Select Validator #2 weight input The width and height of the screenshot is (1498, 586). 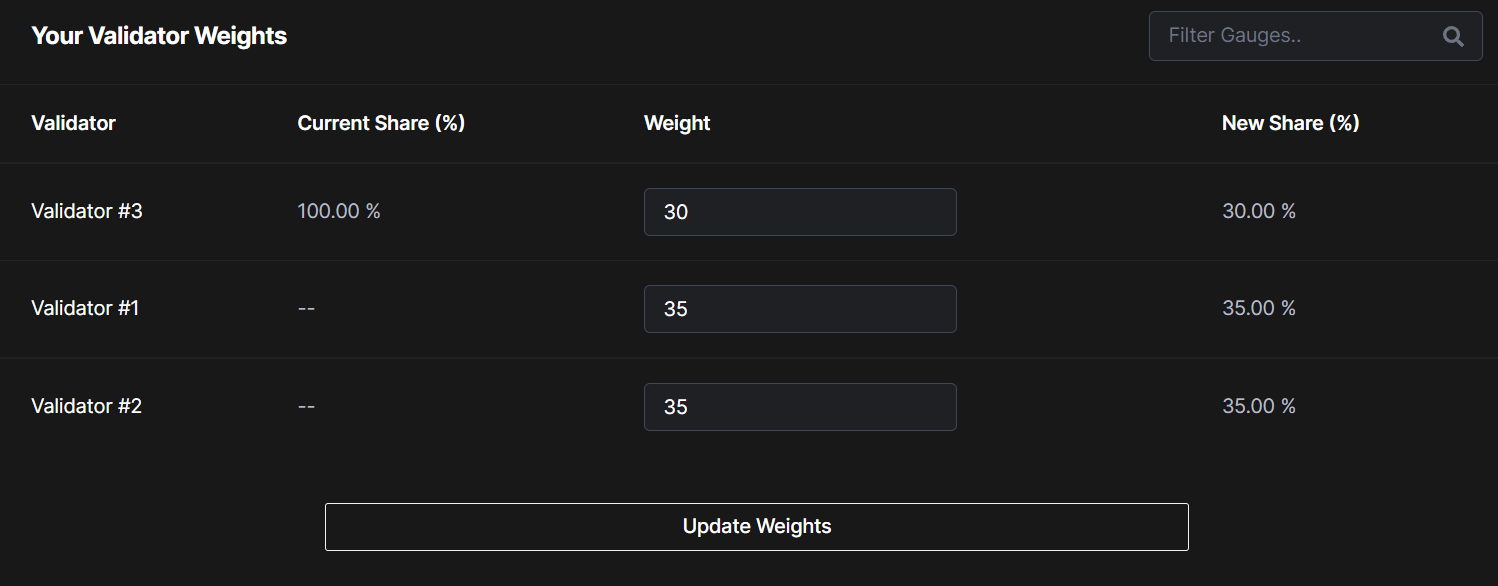click(800, 407)
